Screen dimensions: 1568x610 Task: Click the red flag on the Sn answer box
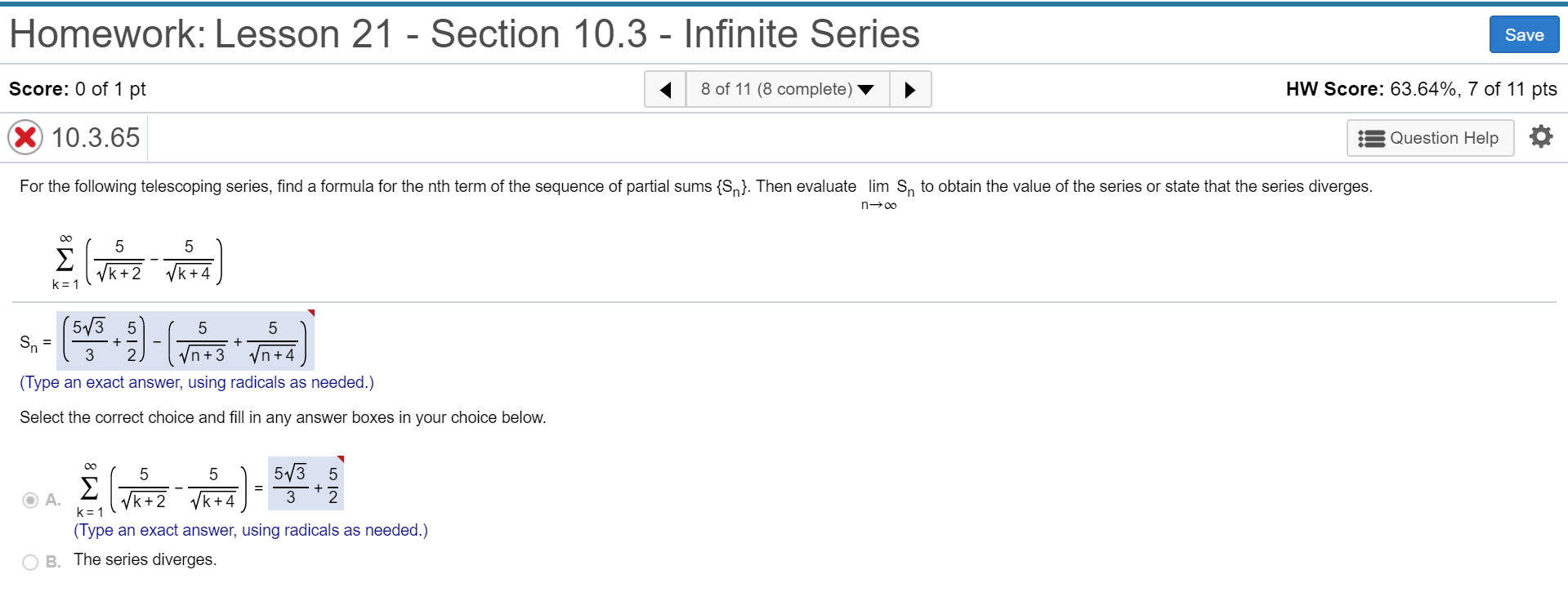pyautogui.click(x=311, y=312)
